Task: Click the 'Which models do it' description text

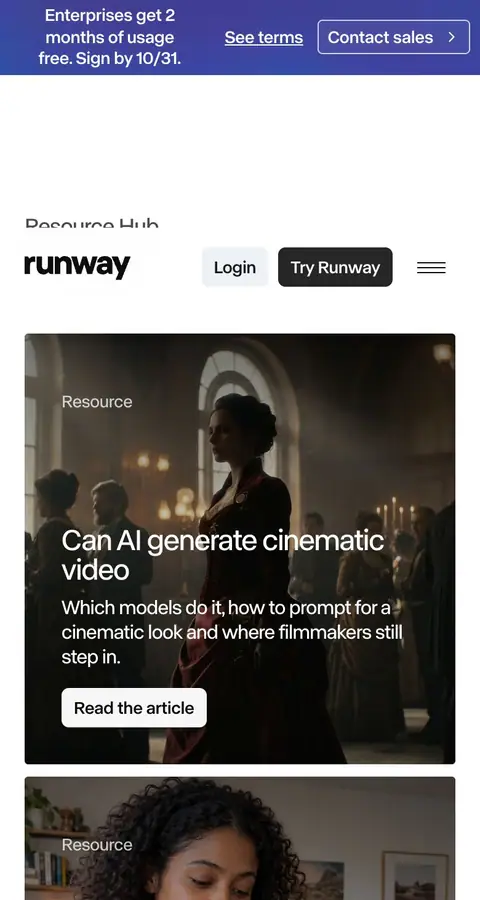Action: tap(232, 632)
